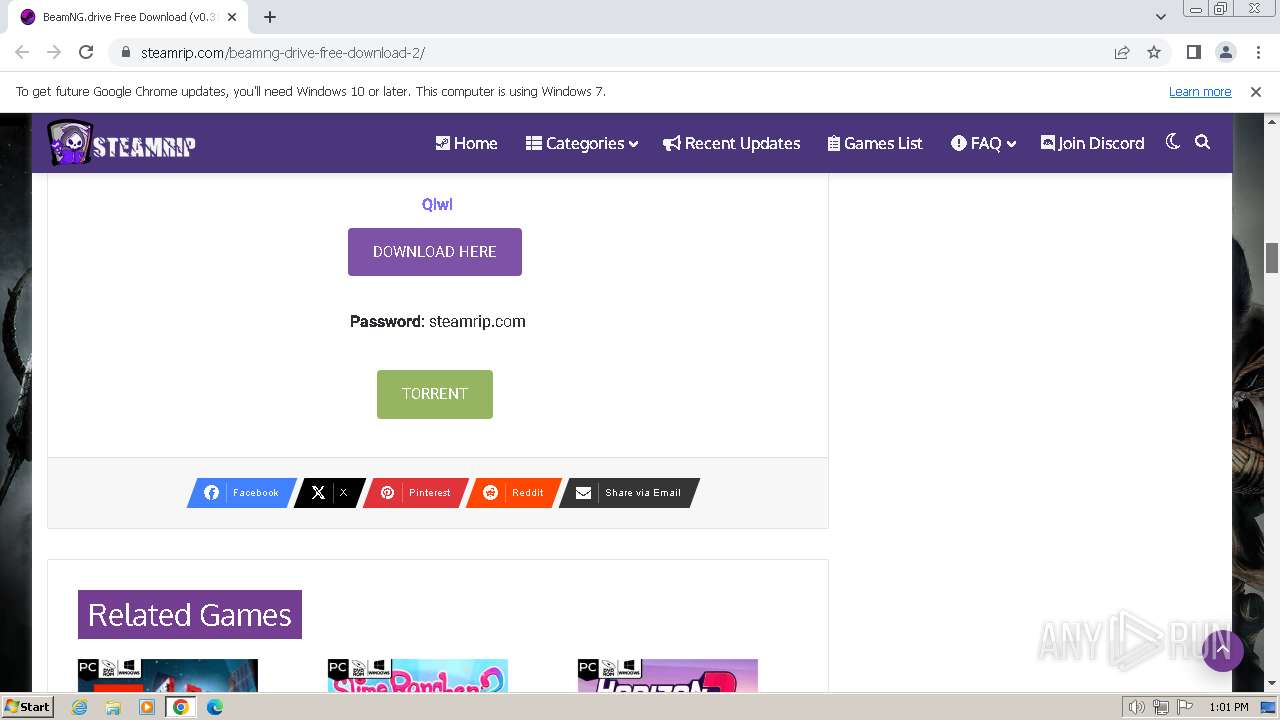Click the taskbar clock 1:01 PM

[1229, 707]
